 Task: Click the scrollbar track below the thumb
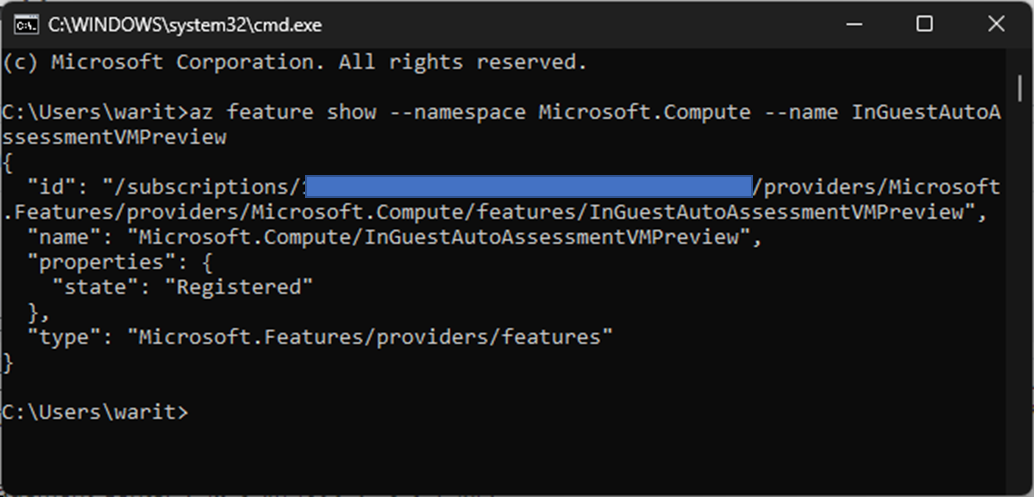(1019, 290)
